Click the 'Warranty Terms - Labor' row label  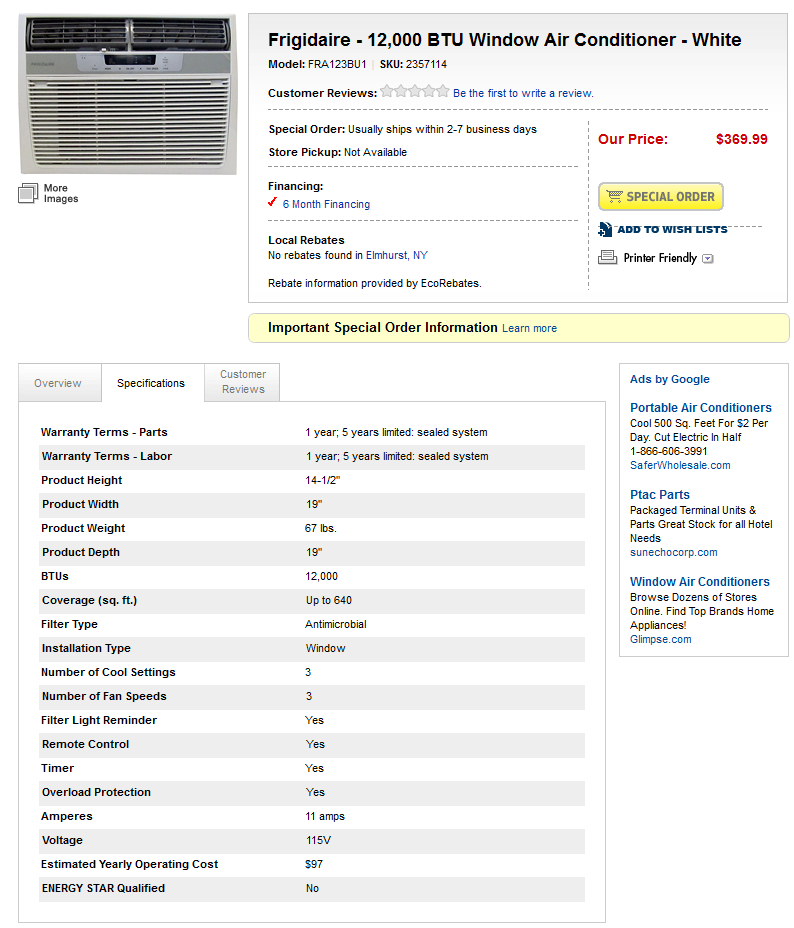[x=106, y=456]
